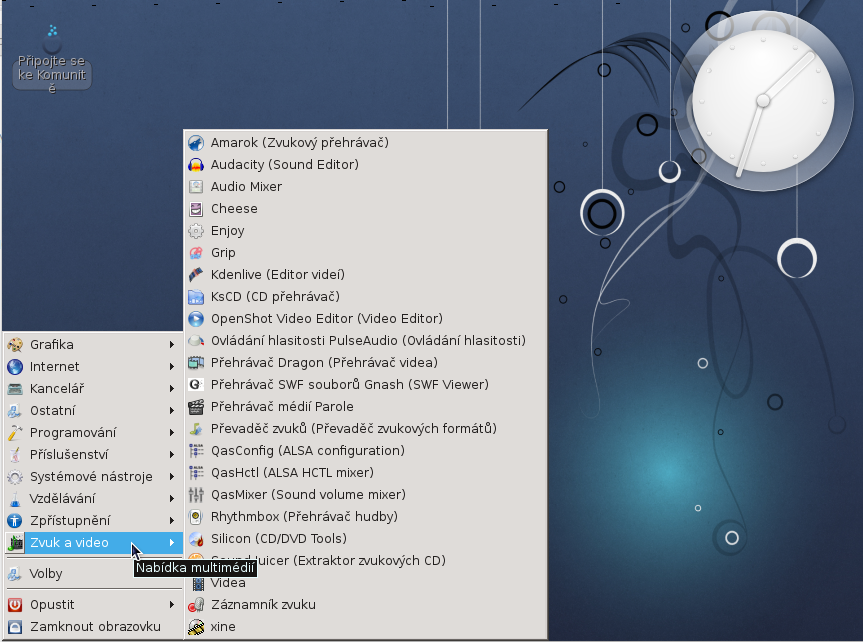
Task: Open the Vzdělávání menu category
Action: tap(93, 499)
